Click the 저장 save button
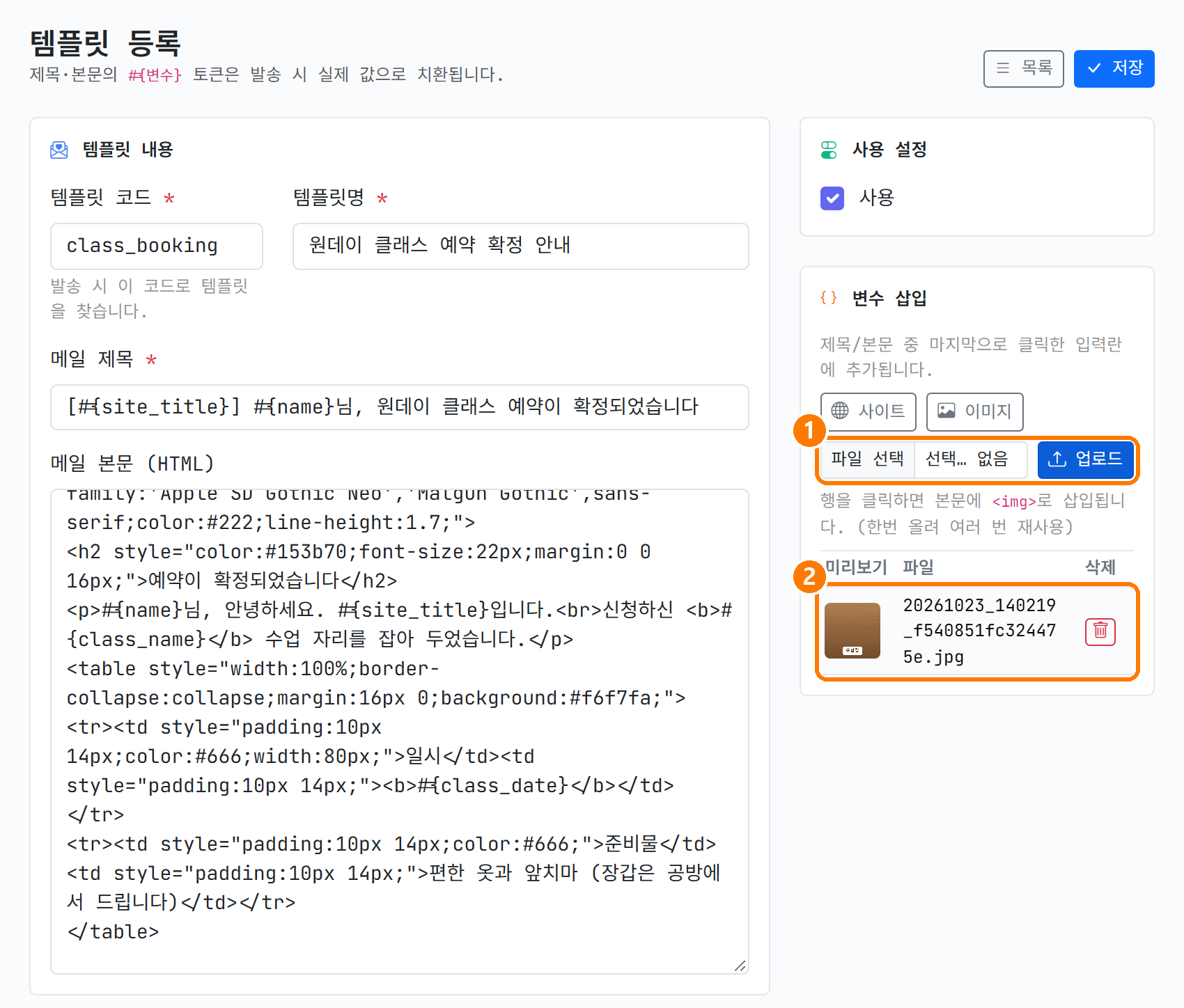1184x1008 pixels. [1114, 69]
